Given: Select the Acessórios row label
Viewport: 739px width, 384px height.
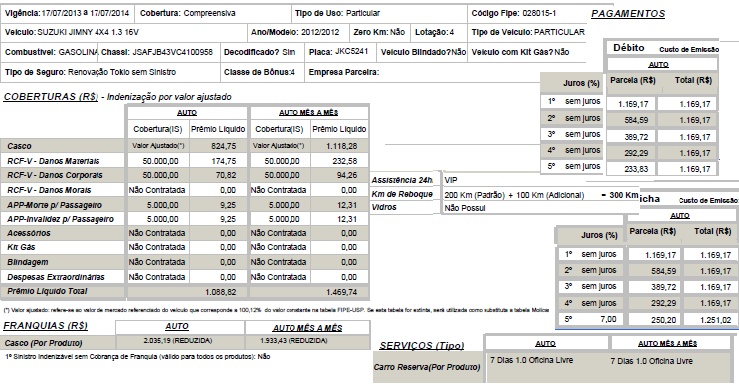Looking at the screenshot, I should point(29,233).
